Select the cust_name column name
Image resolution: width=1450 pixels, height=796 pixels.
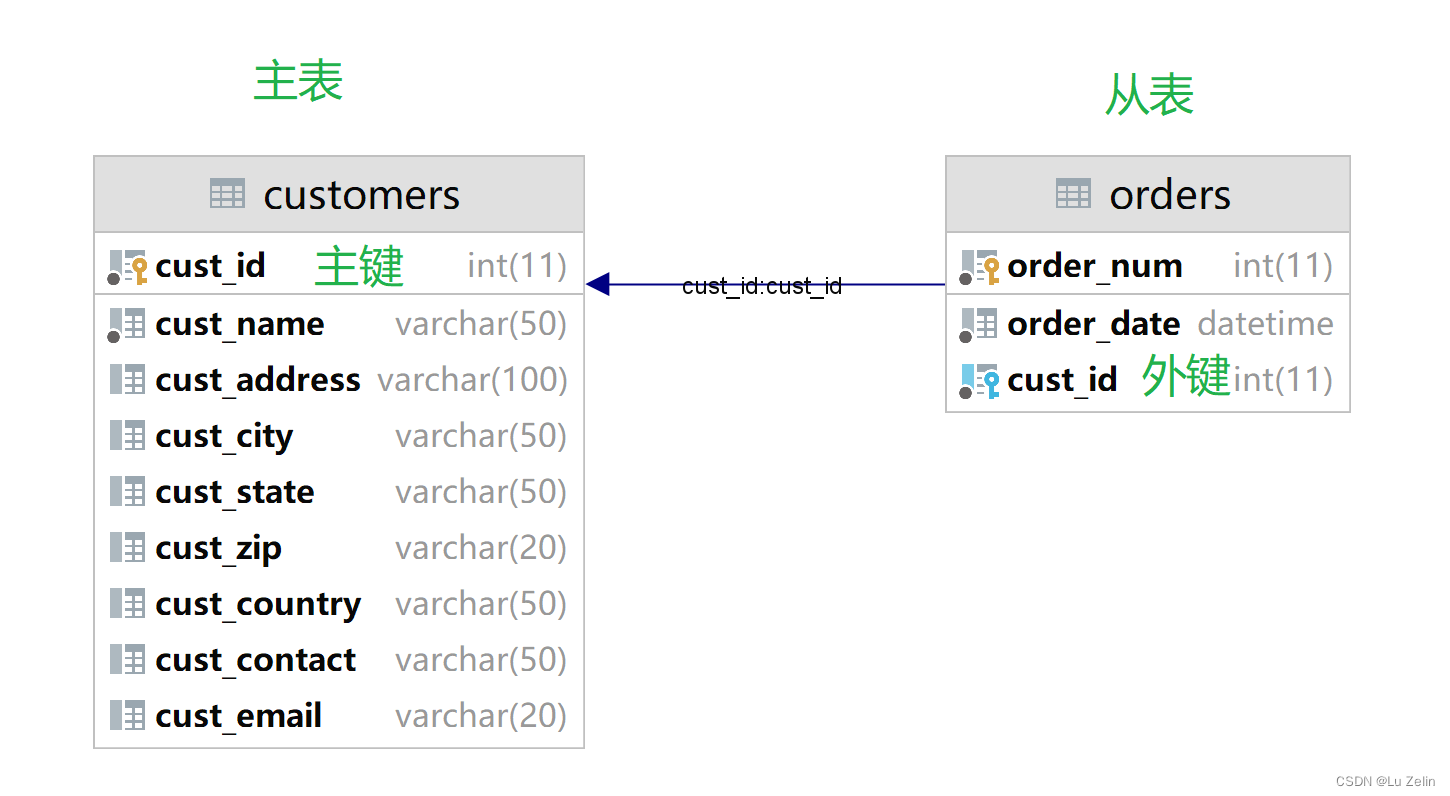tap(240, 324)
